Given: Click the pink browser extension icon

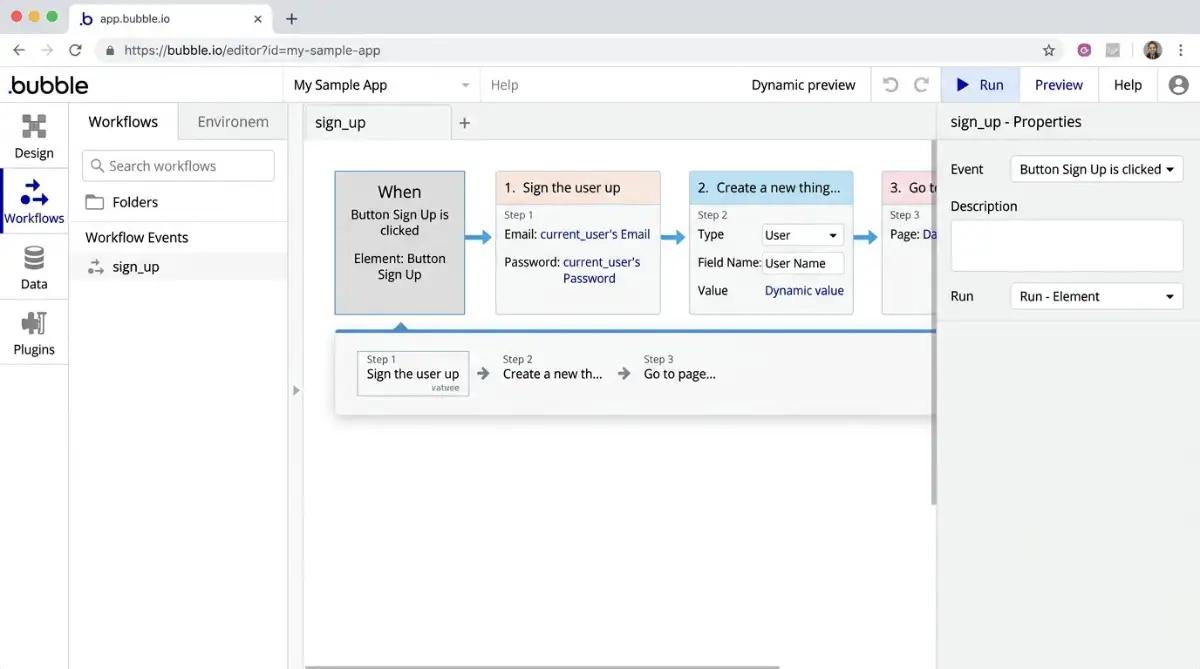Looking at the screenshot, I should click(x=1084, y=50).
